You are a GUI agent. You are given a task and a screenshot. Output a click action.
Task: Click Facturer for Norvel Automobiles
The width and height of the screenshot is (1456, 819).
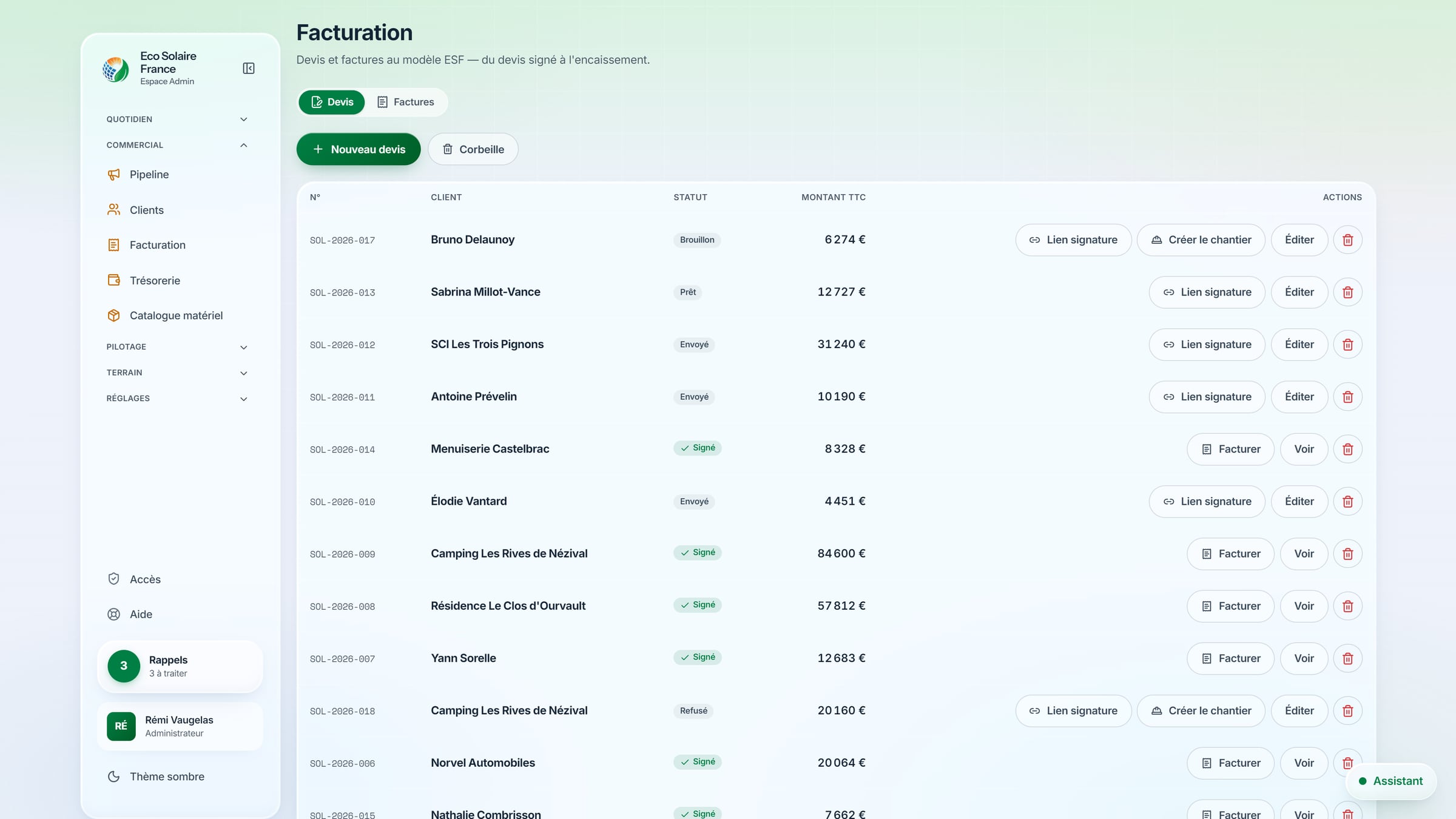[1231, 763]
